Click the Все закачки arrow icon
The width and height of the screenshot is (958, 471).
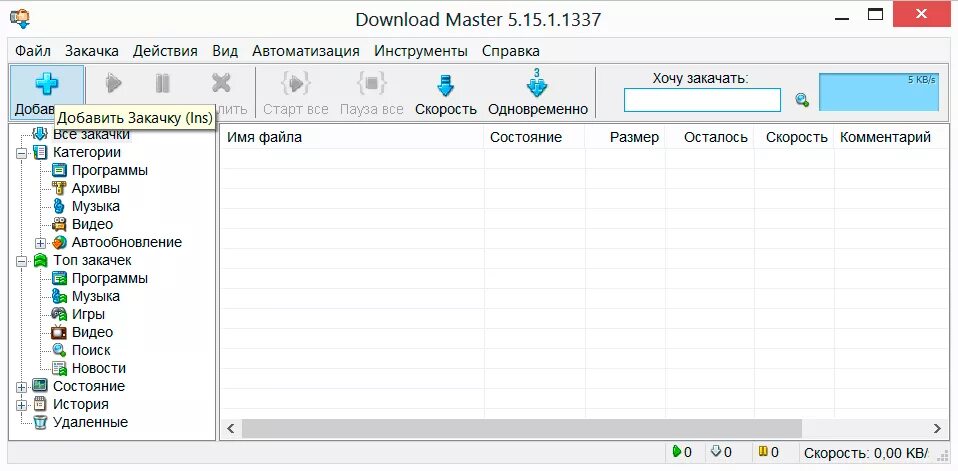(x=40, y=134)
